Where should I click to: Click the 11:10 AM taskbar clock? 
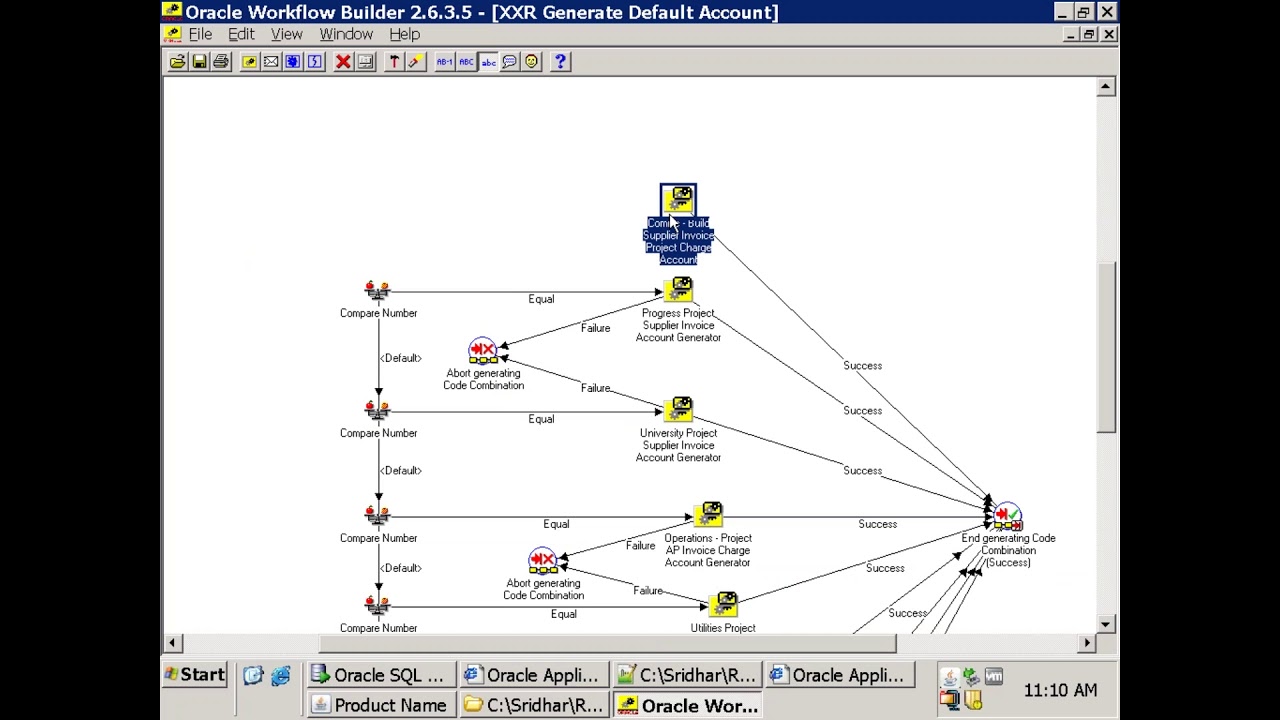[1060, 690]
